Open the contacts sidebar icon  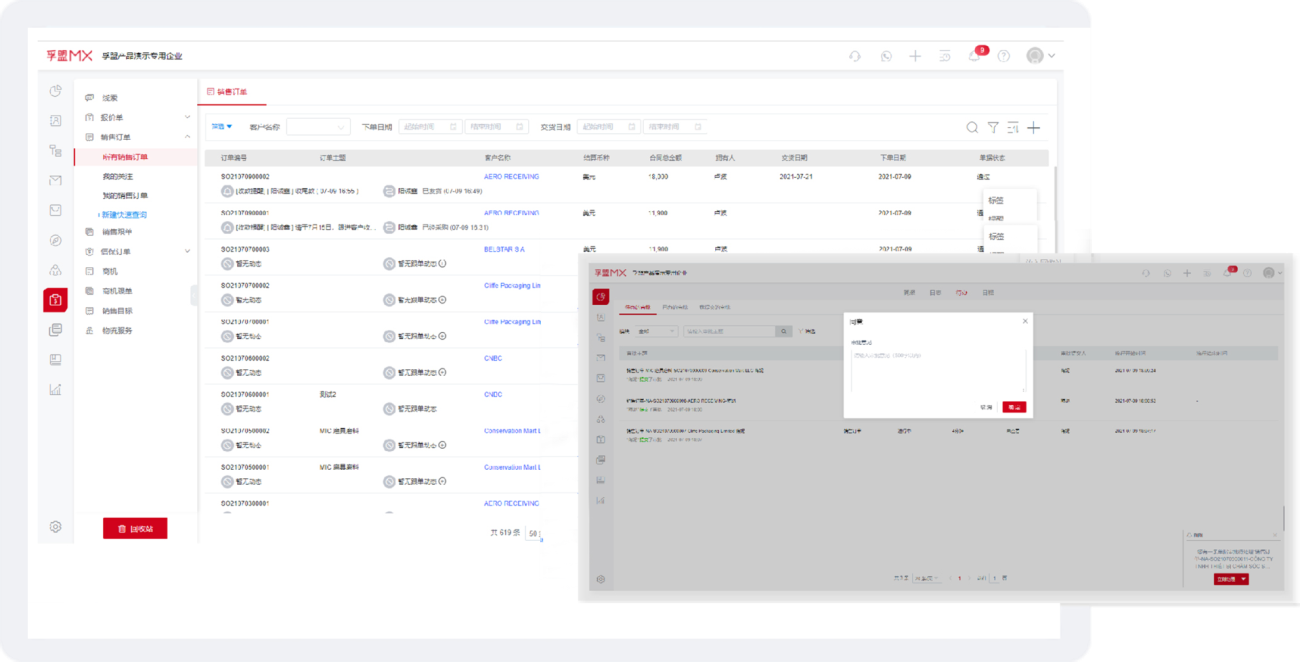click(56, 121)
